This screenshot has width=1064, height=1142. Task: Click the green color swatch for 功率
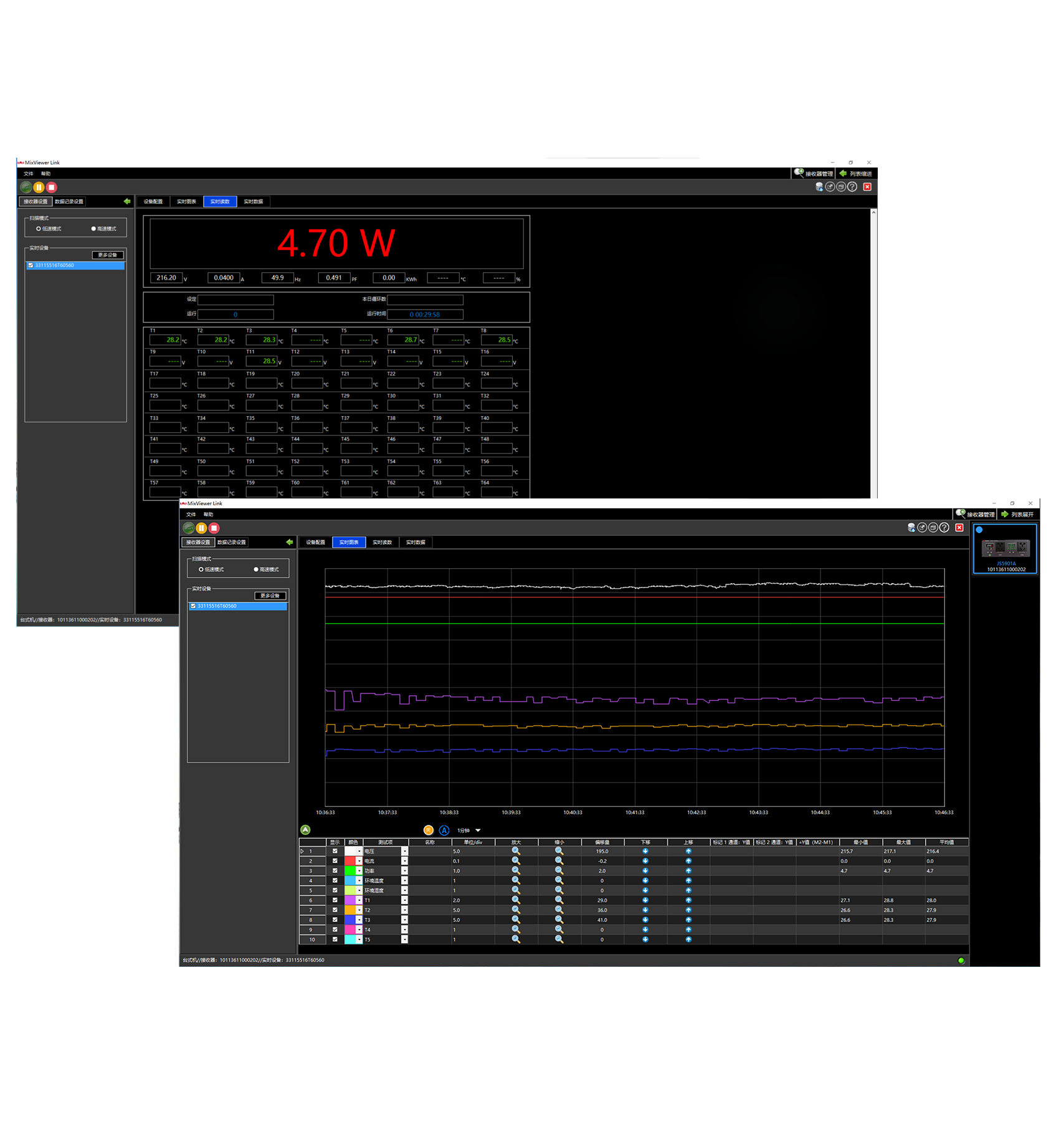[x=350, y=871]
